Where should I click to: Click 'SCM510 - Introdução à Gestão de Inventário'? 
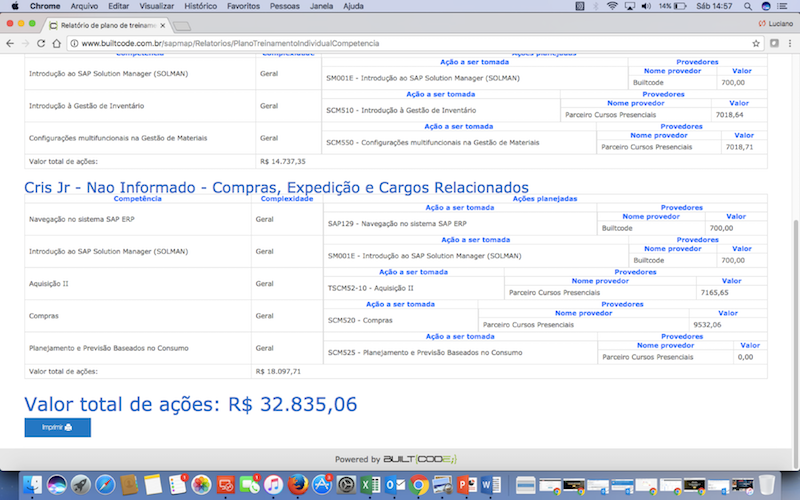pos(401,110)
